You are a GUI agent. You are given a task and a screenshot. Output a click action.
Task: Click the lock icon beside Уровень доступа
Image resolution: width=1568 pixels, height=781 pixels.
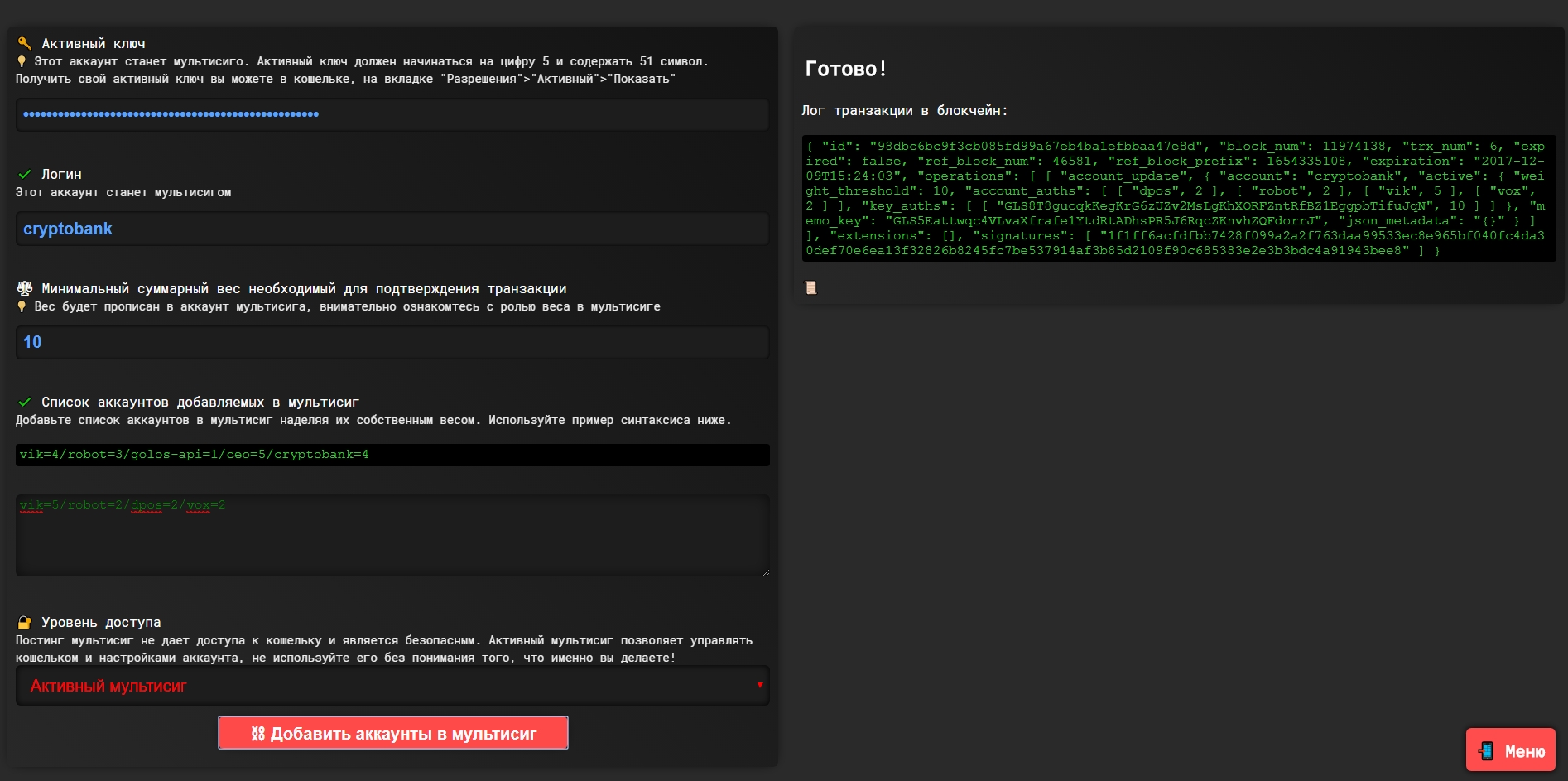coord(25,622)
